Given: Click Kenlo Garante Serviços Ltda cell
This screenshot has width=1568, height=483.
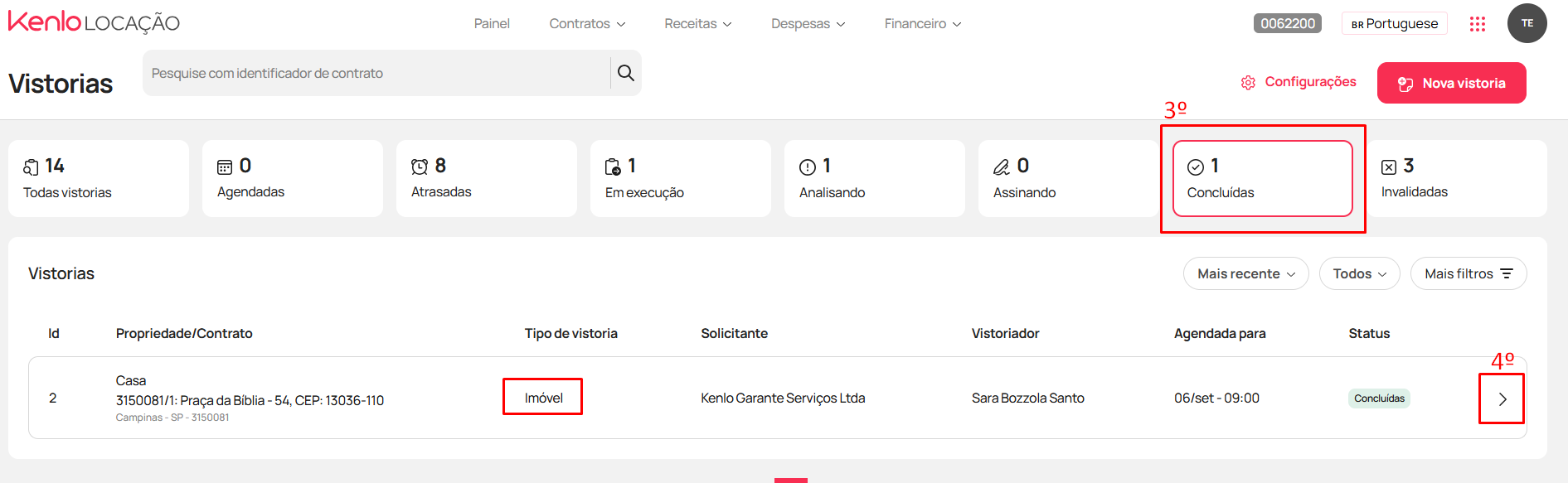Looking at the screenshot, I should 783,398.
